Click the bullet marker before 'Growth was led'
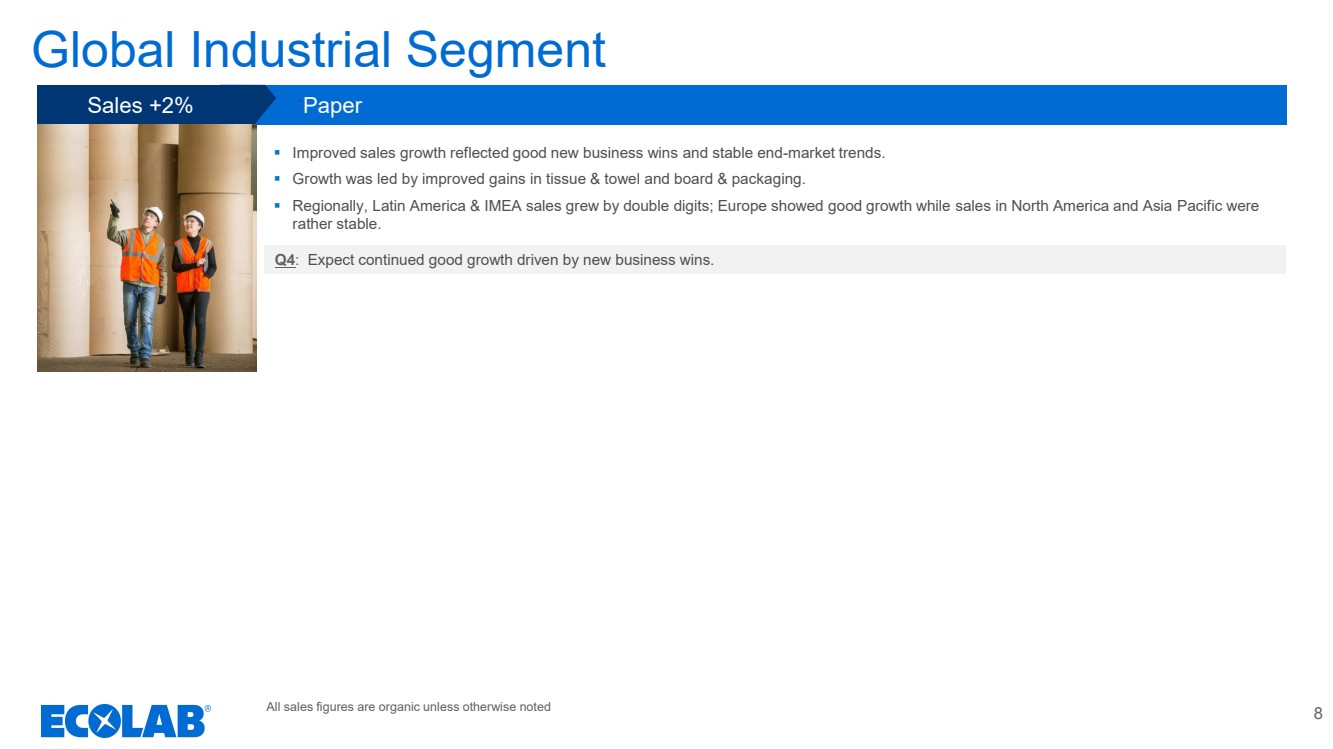1333x749 pixels. (x=277, y=179)
